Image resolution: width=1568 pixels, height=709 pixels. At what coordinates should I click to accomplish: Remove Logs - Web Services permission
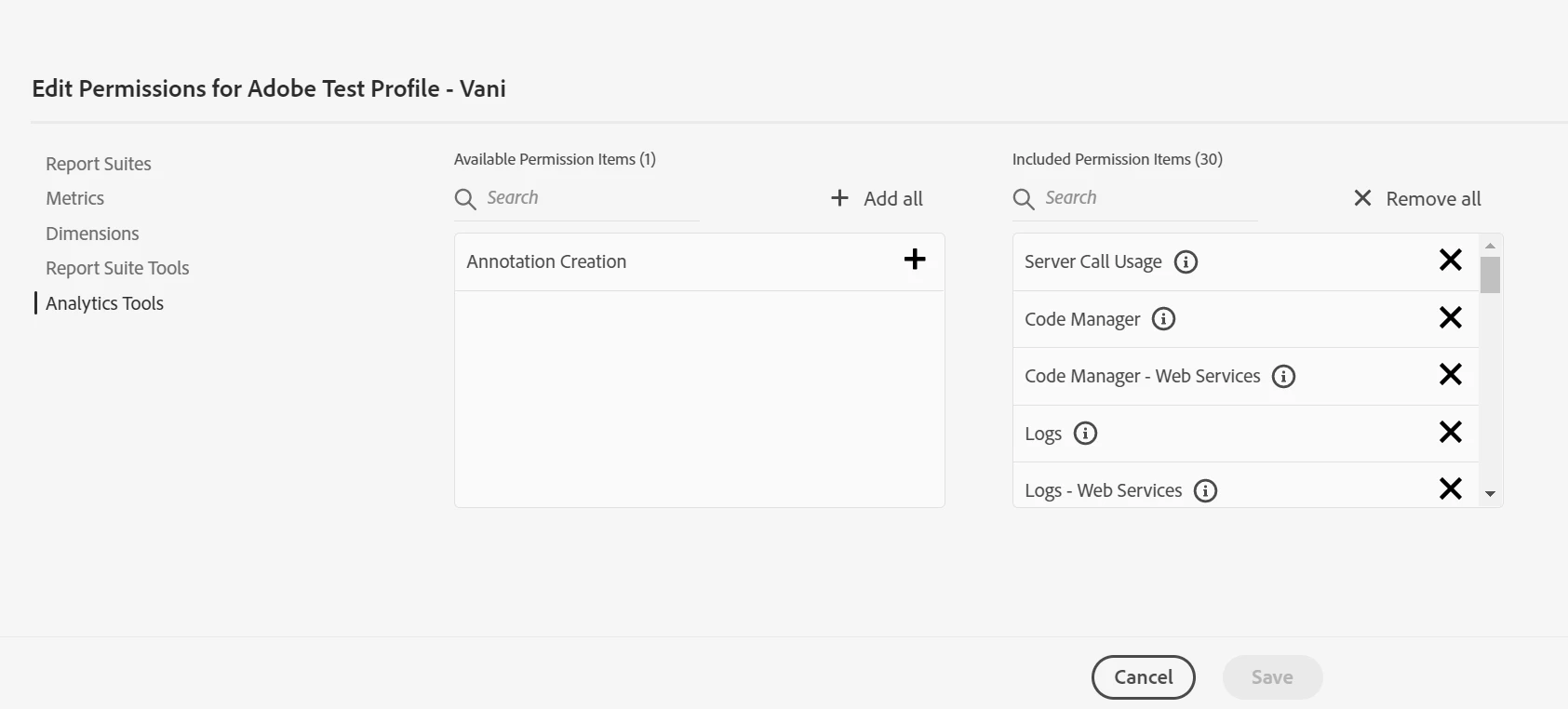1450,488
